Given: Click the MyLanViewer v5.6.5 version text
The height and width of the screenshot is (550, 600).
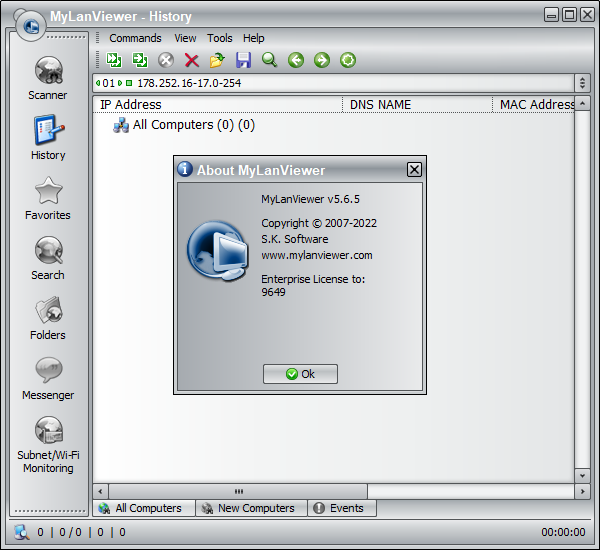Looking at the screenshot, I should click(x=310, y=199).
